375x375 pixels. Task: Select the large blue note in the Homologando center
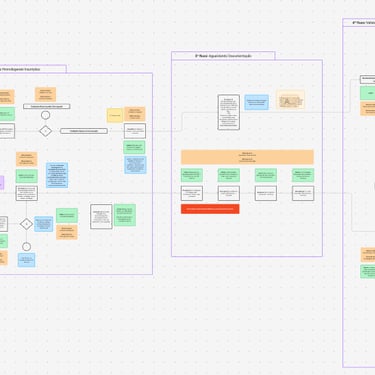point(57,175)
